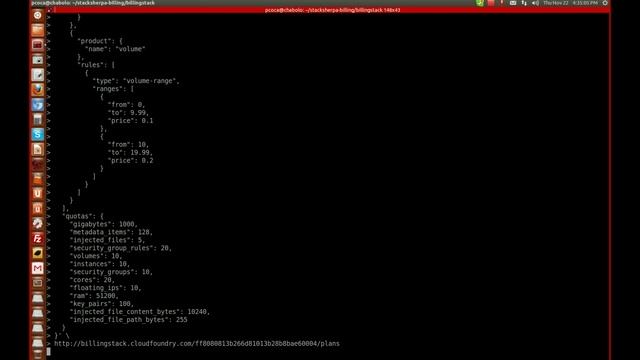Open the session gear menu in the top panel
This screenshot has height=360, width=640.
[x=605, y=3]
